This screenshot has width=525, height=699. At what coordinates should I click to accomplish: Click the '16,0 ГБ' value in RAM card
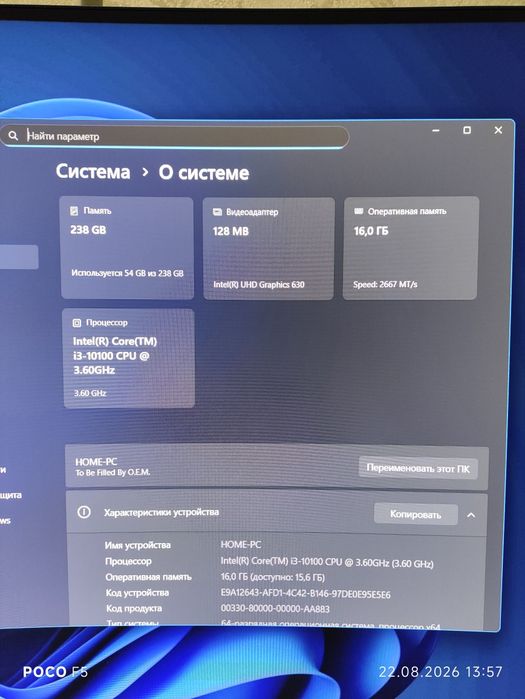pos(371,231)
